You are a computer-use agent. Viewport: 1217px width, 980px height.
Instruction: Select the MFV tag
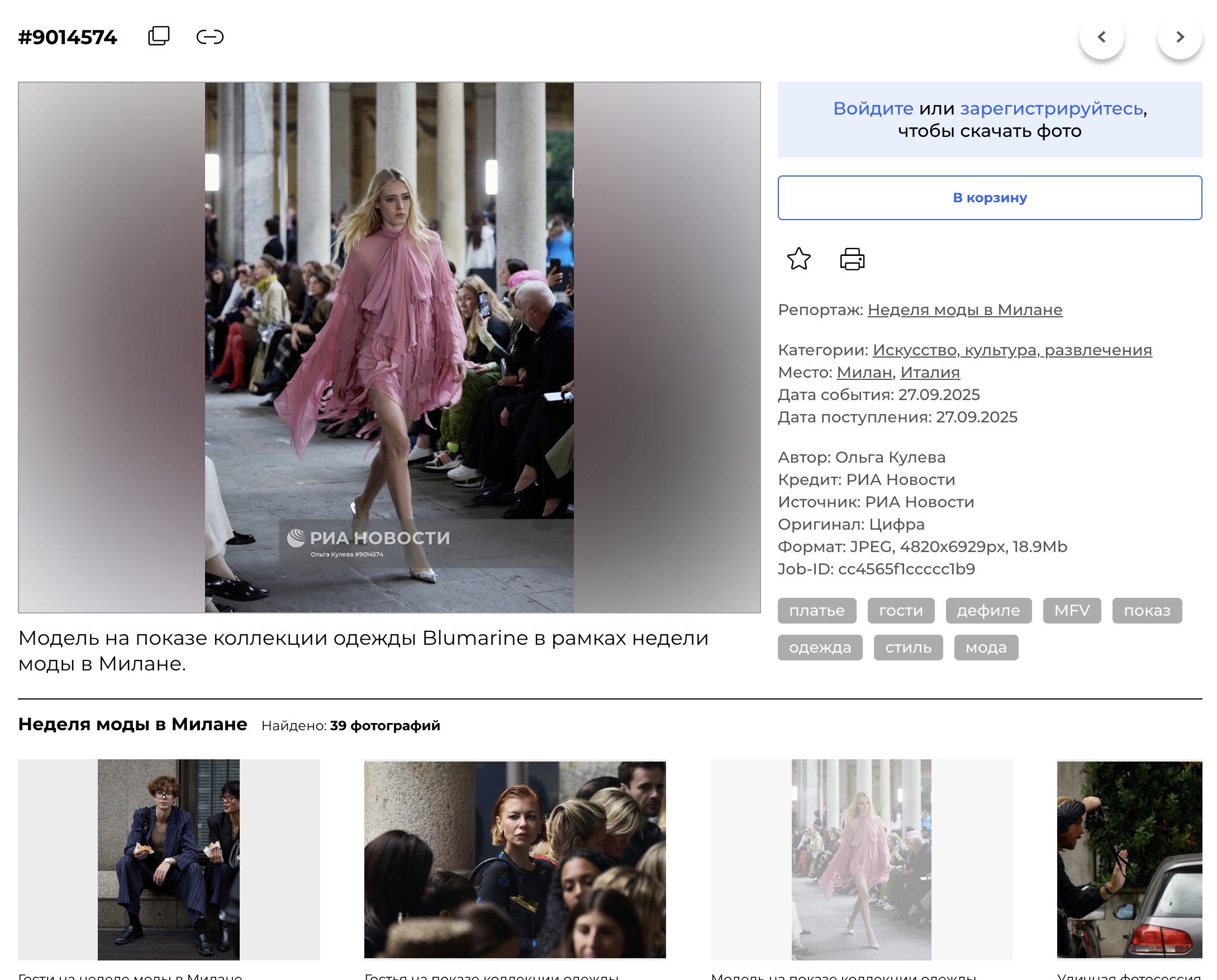tap(1071, 611)
